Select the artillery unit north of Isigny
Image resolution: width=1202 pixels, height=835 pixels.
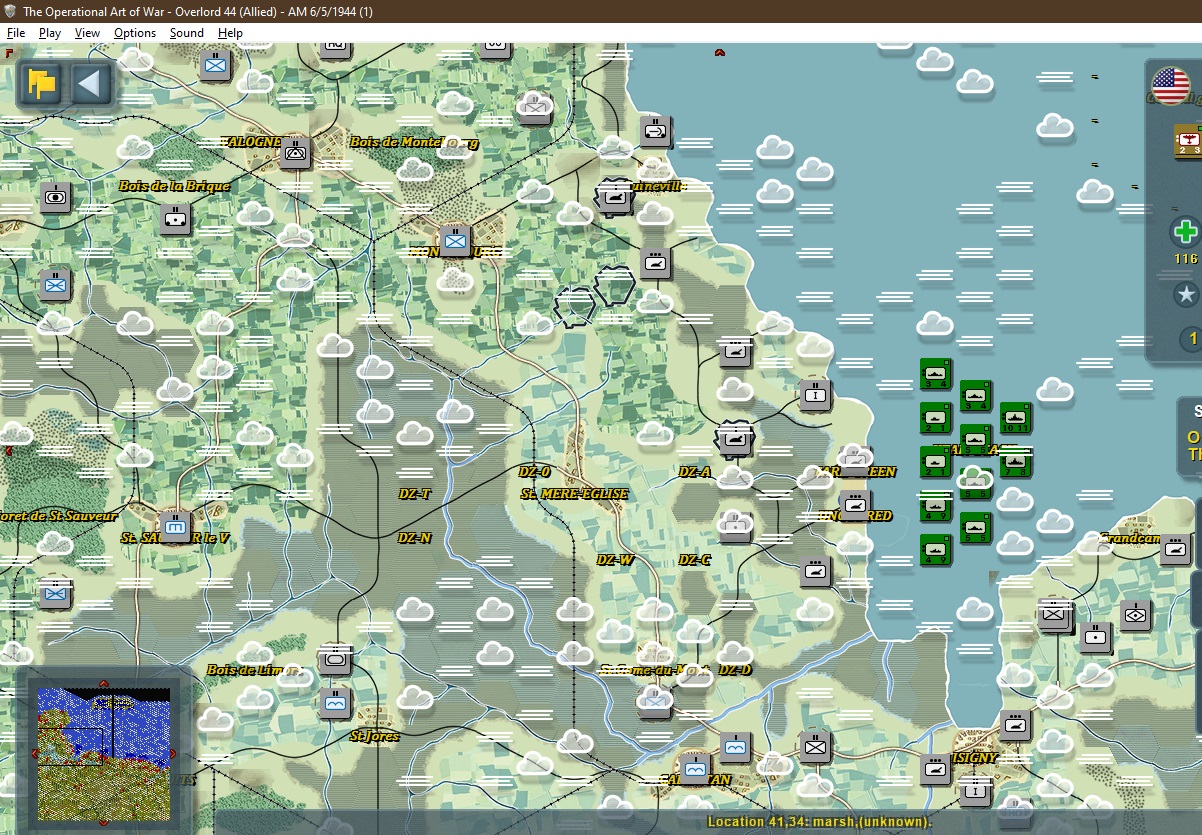pos(1015,724)
